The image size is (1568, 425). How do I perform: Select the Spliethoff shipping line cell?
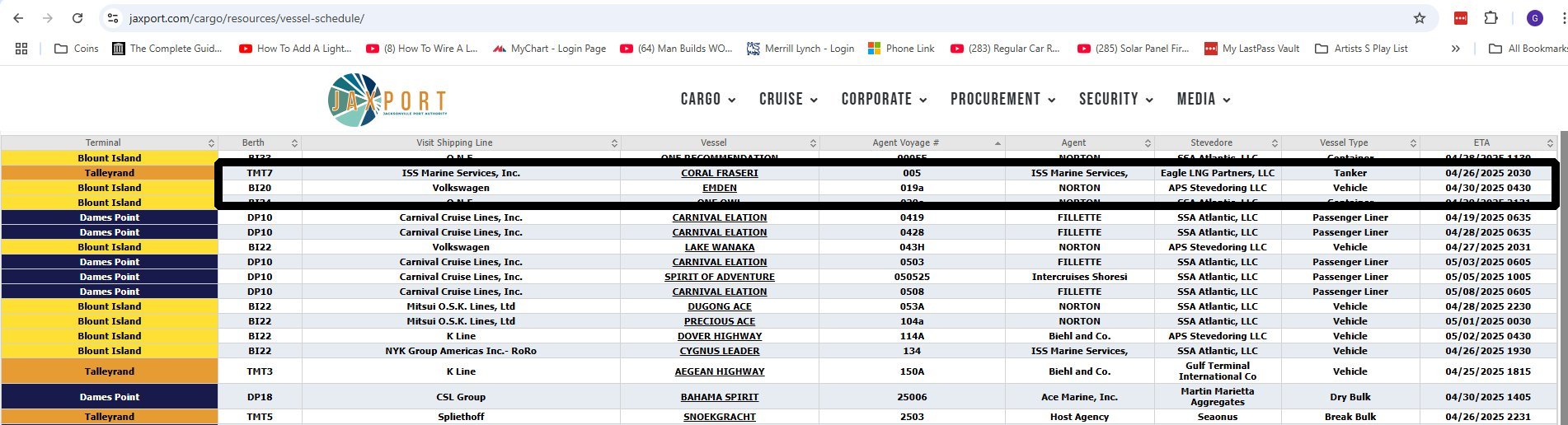coord(461,417)
